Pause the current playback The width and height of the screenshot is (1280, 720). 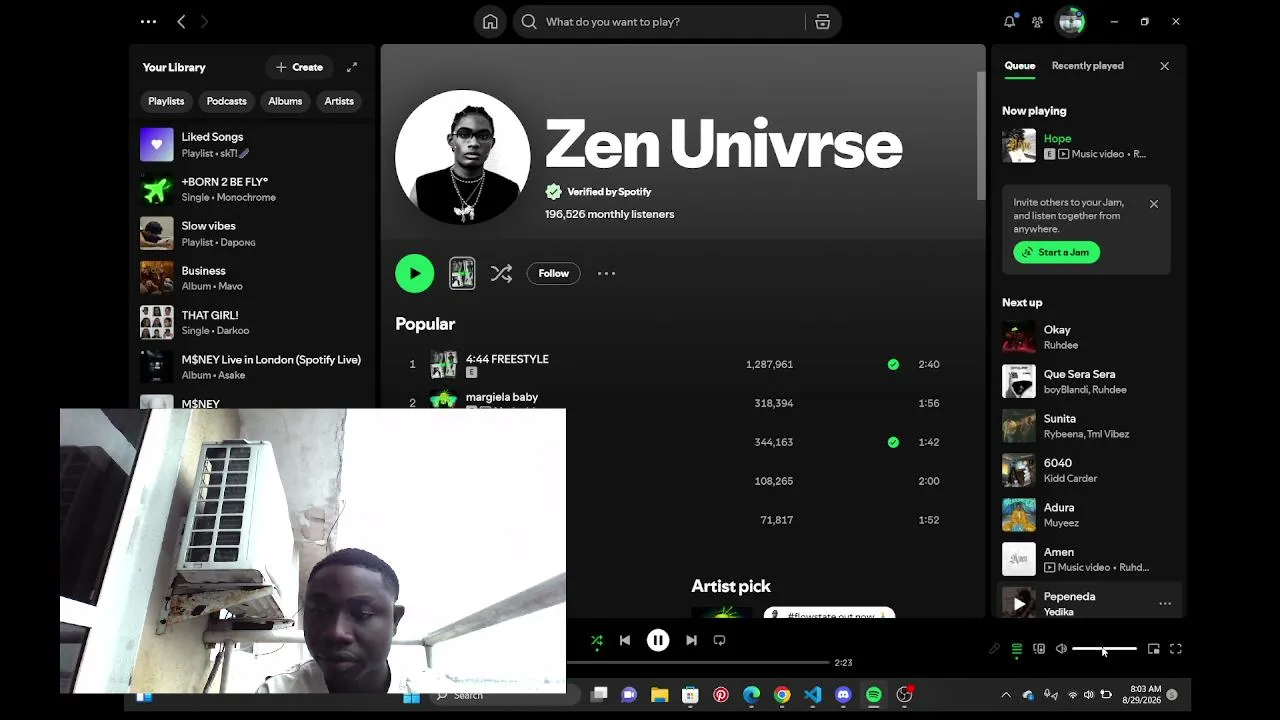click(658, 640)
